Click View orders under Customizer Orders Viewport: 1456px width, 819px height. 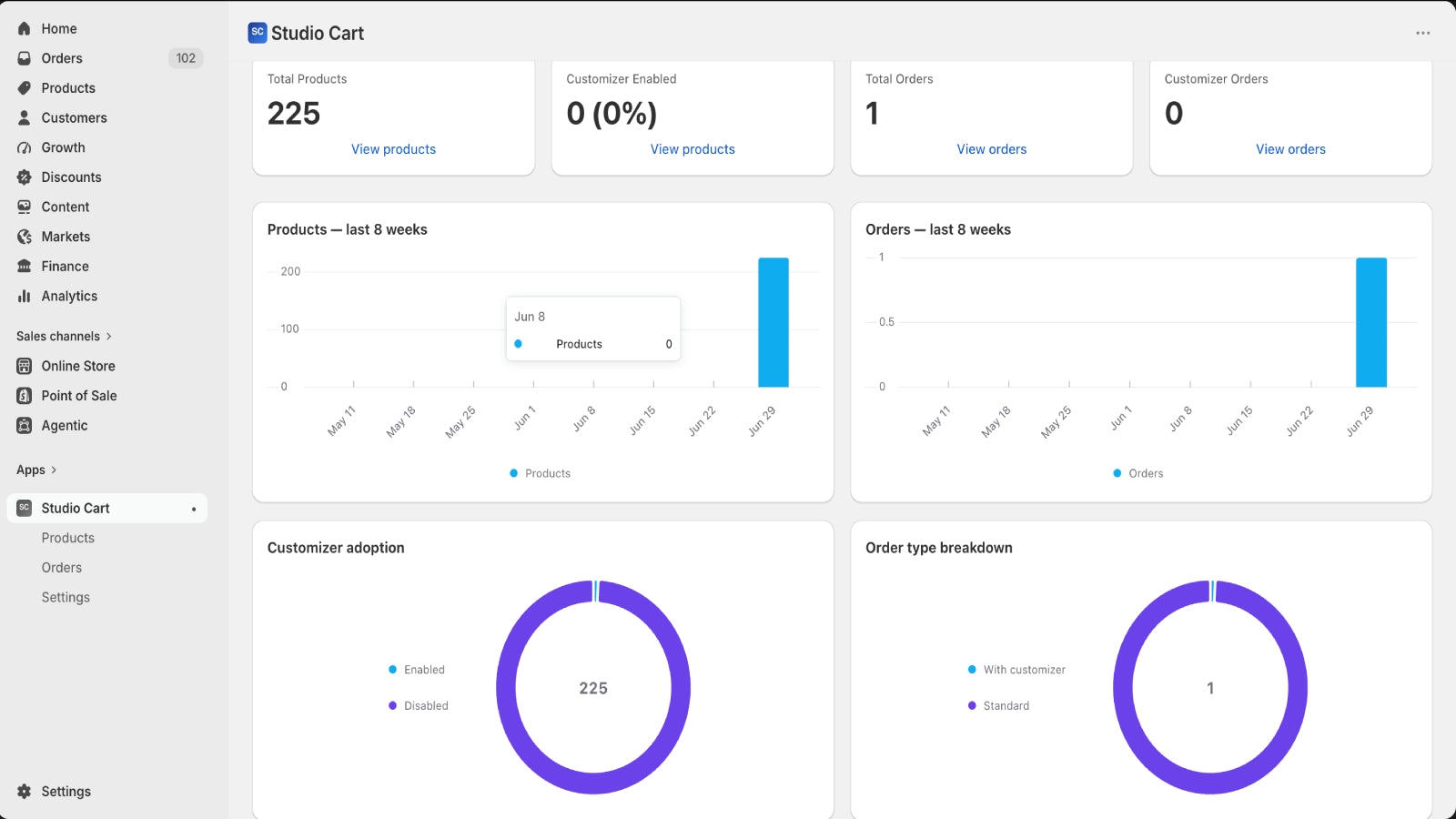click(1290, 149)
